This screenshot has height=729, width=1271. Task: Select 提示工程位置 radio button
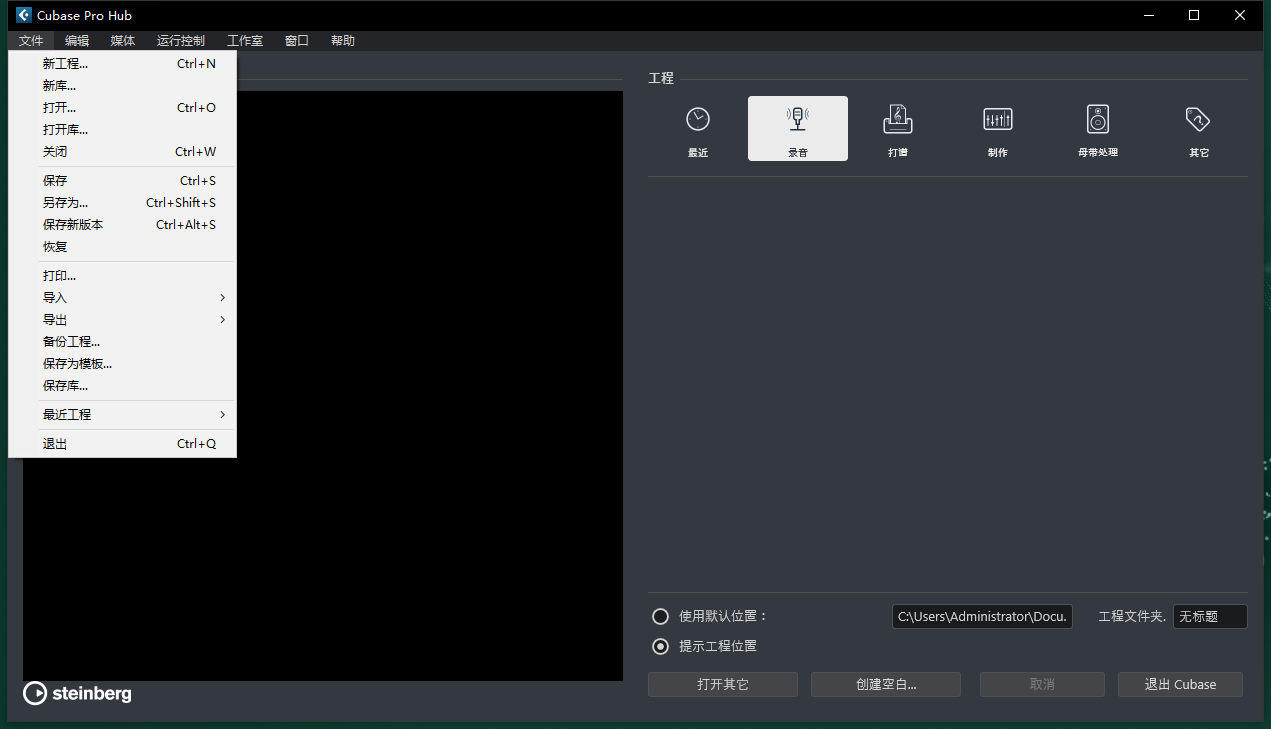pyautogui.click(x=660, y=646)
